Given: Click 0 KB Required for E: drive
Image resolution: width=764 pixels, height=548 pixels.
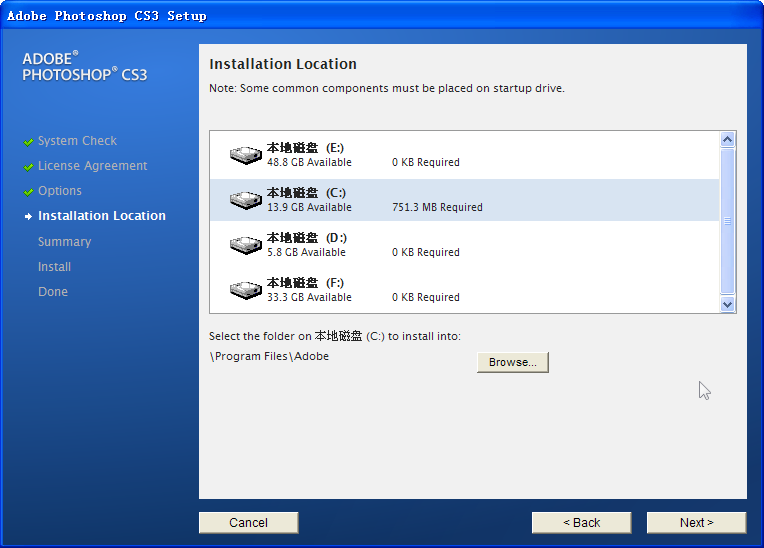Looking at the screenshot, I should coord(426,162).
